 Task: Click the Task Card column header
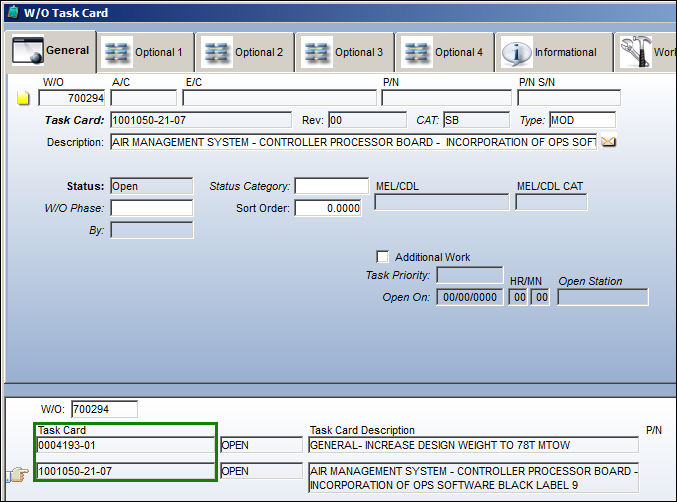[x=62, y=430]
